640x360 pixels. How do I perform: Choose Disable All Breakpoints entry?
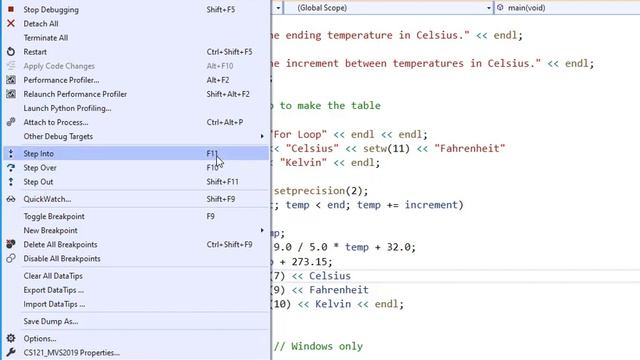136,258
